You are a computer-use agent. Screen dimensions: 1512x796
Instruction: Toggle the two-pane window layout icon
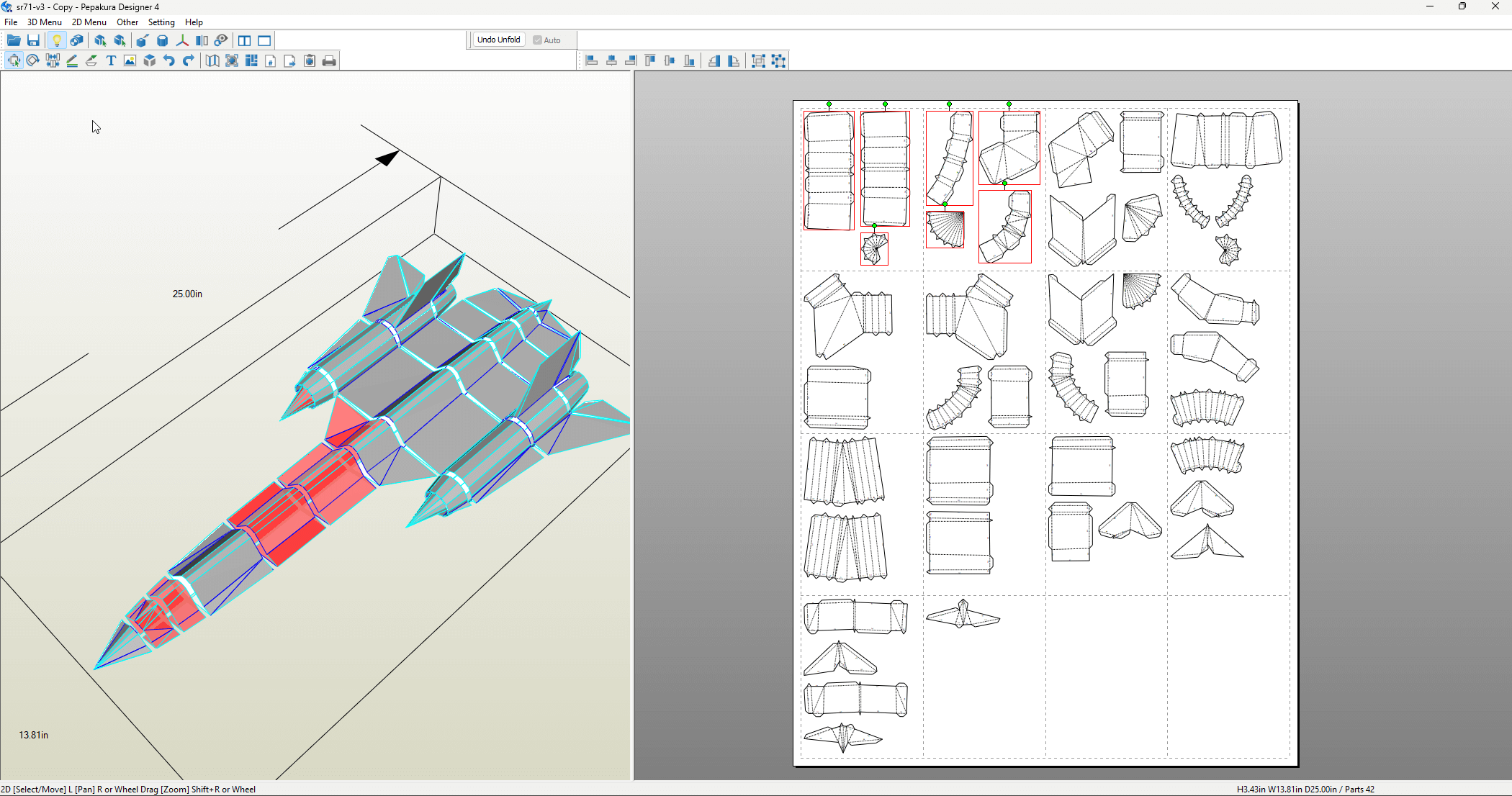tap(244, 40)
